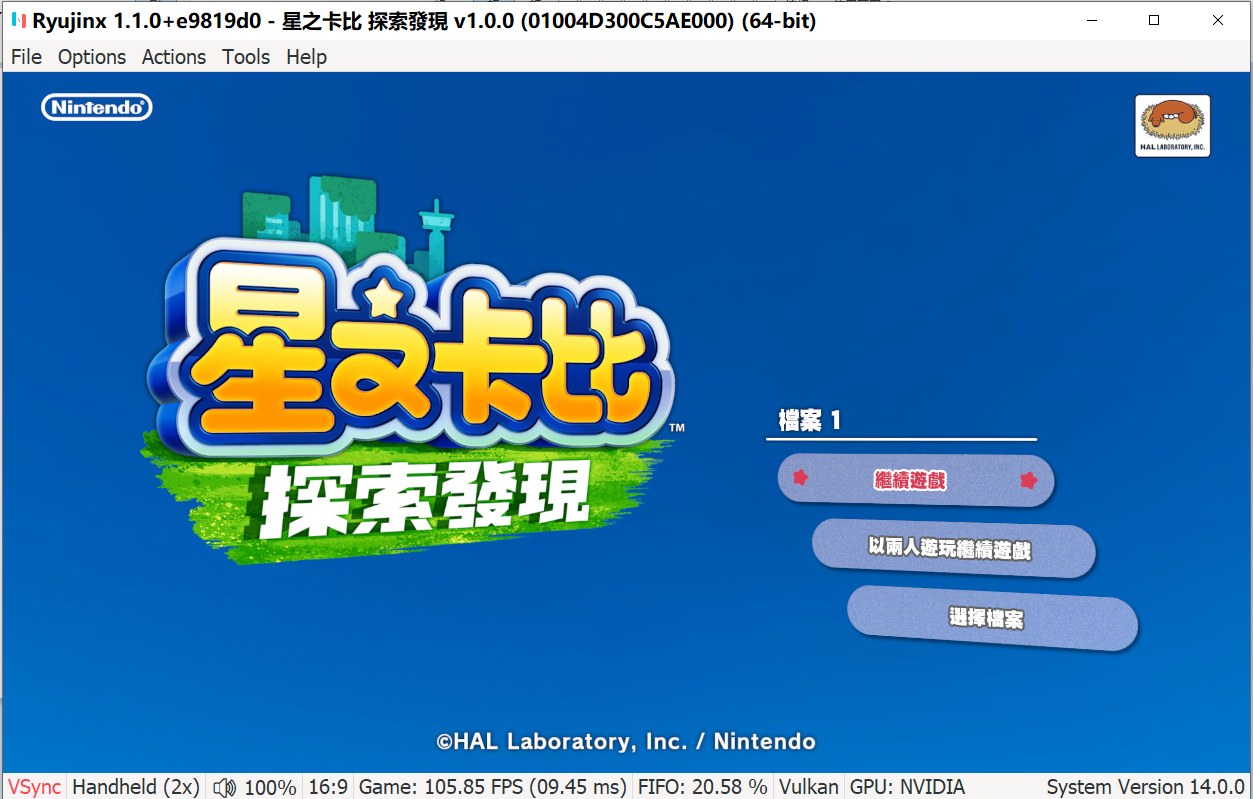Click System Version 14.0.0 text

point(1145,787)
